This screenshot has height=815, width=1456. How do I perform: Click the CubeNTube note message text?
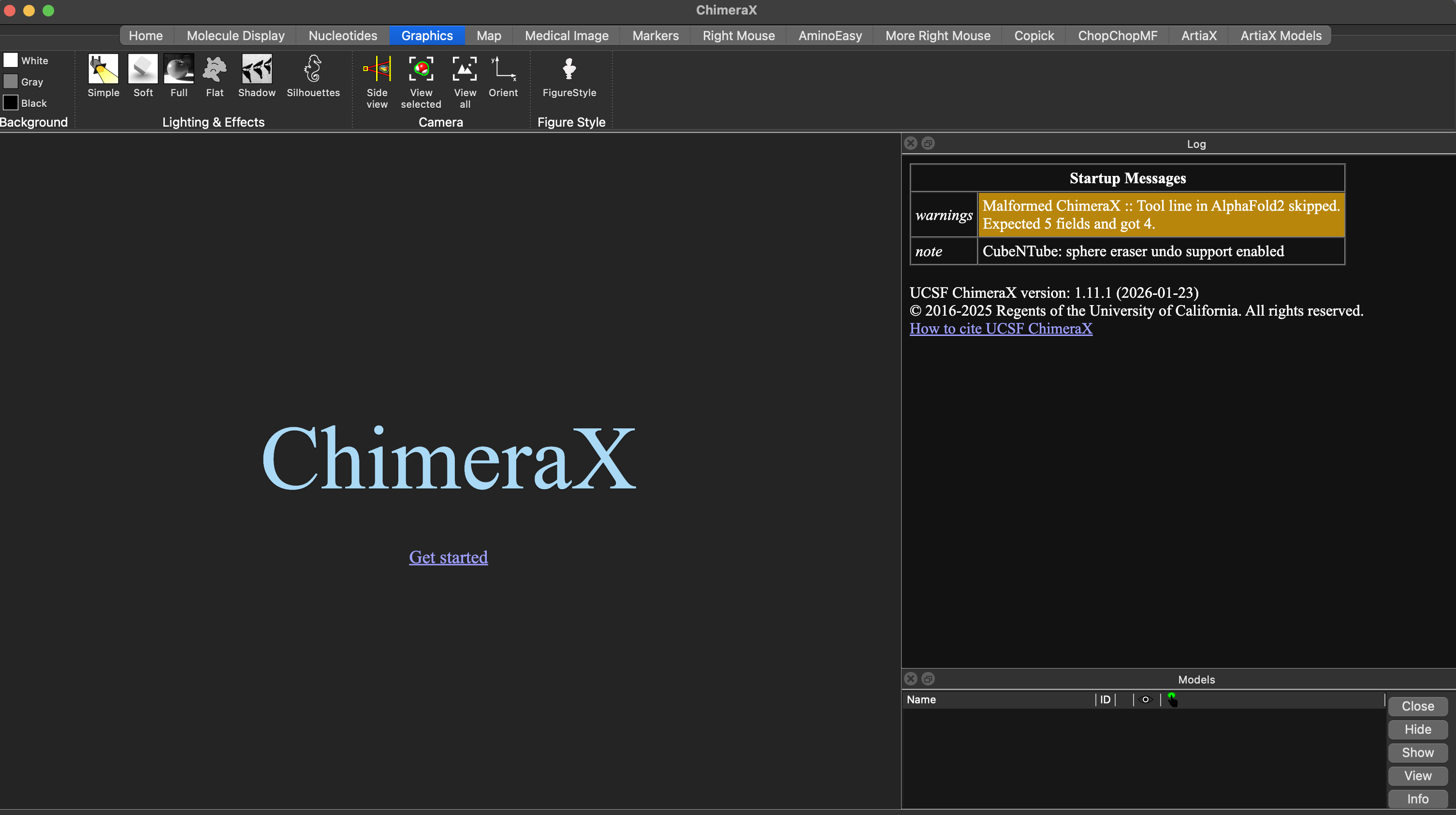(1133, 251)
